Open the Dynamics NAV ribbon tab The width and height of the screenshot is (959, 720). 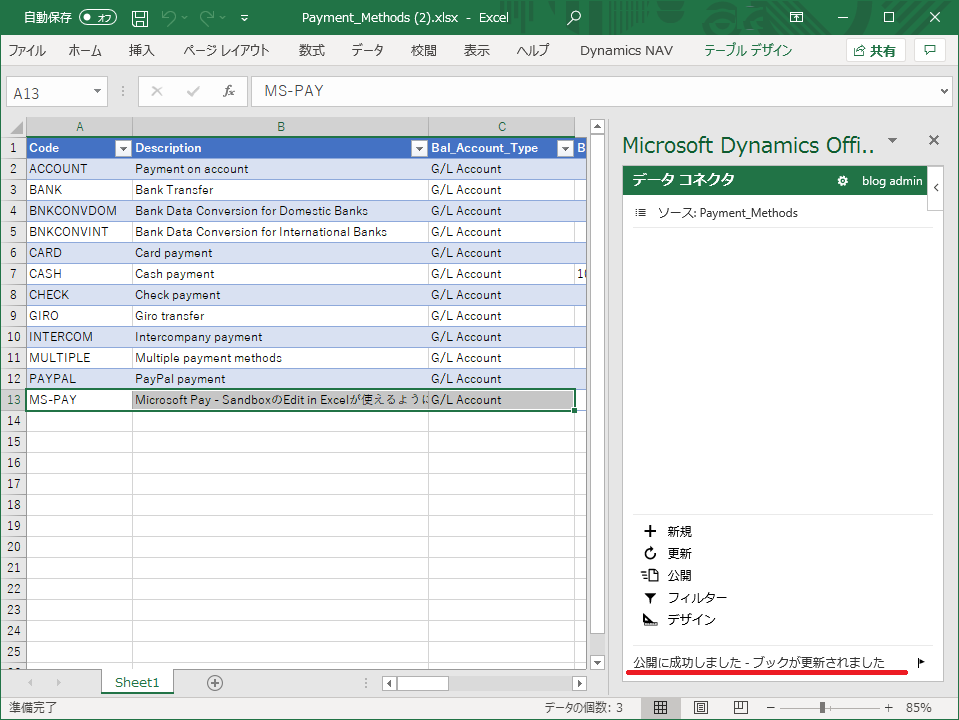pos(626,50)
